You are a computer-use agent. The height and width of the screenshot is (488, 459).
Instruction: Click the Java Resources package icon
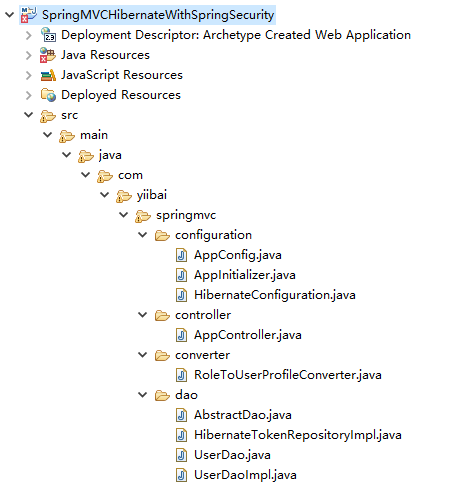[48, 55]
